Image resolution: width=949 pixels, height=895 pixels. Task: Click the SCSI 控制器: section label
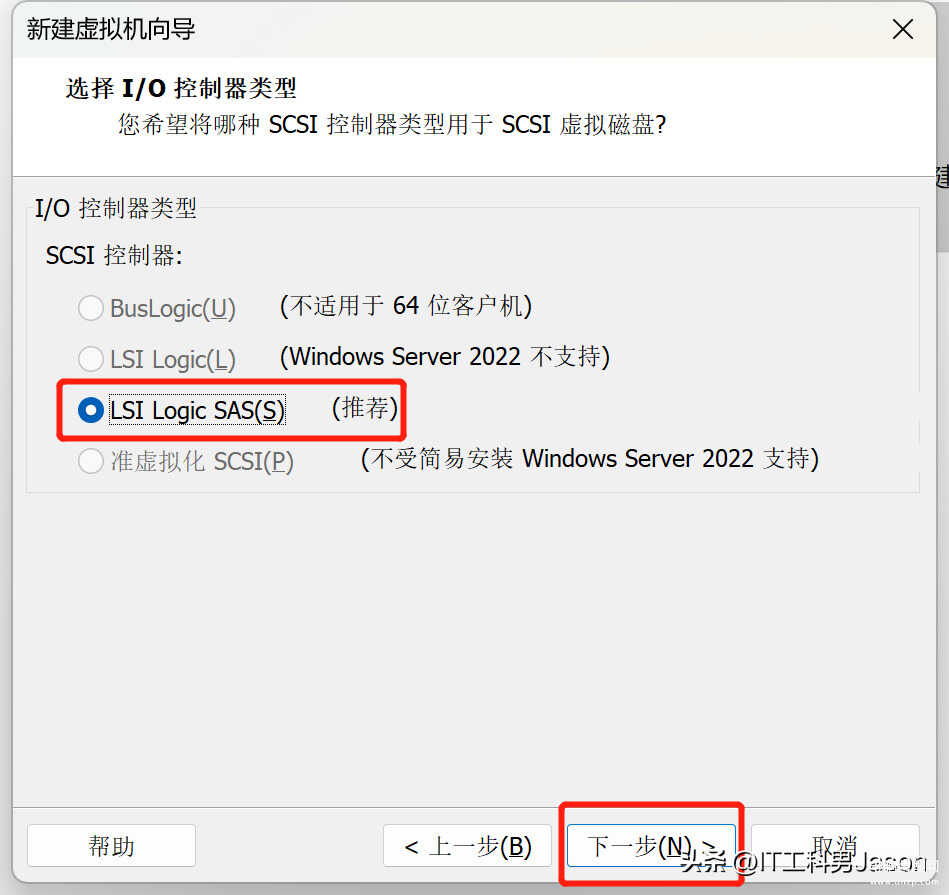(114, 255)
